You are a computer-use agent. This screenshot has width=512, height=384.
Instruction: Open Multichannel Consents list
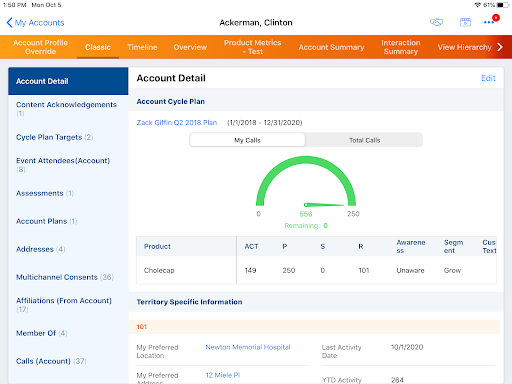click(68, 277)
